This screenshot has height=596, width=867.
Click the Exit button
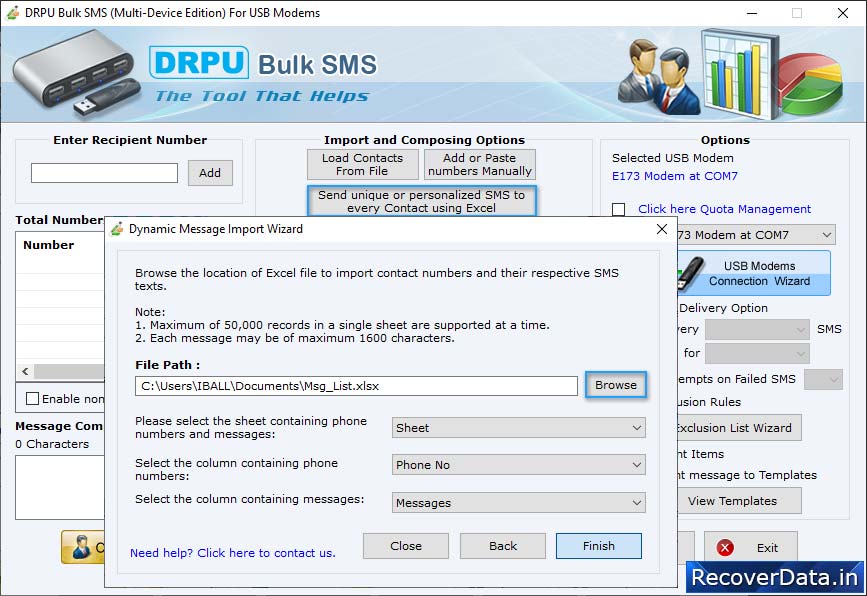tap(750, 547)
